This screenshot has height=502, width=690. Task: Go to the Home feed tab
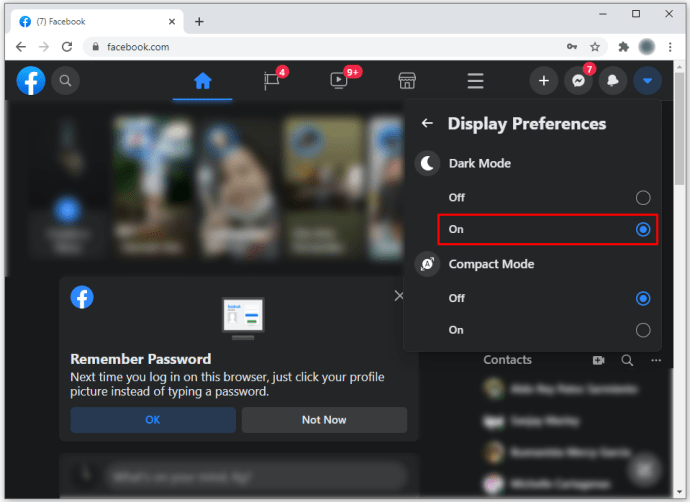[202, 81]
